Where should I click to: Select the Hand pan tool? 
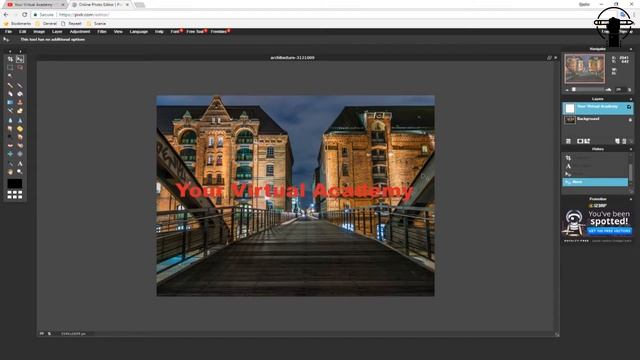tap(10, 172)
